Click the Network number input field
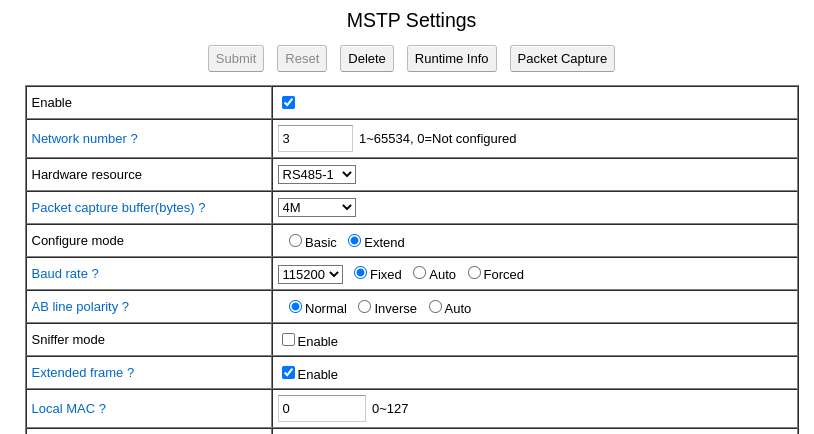This screenshot has width=814, height=434. tap(316, 139)
